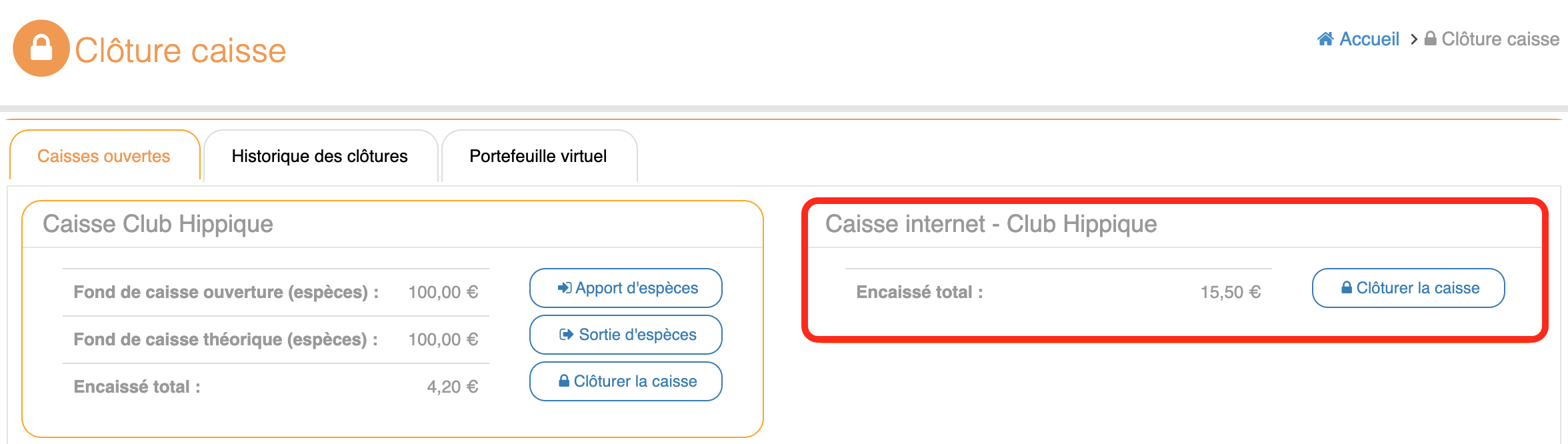Click the padlock icon in breadcrumb
The height and width of the screenshot is (444, 1568).
[1430, 39]
